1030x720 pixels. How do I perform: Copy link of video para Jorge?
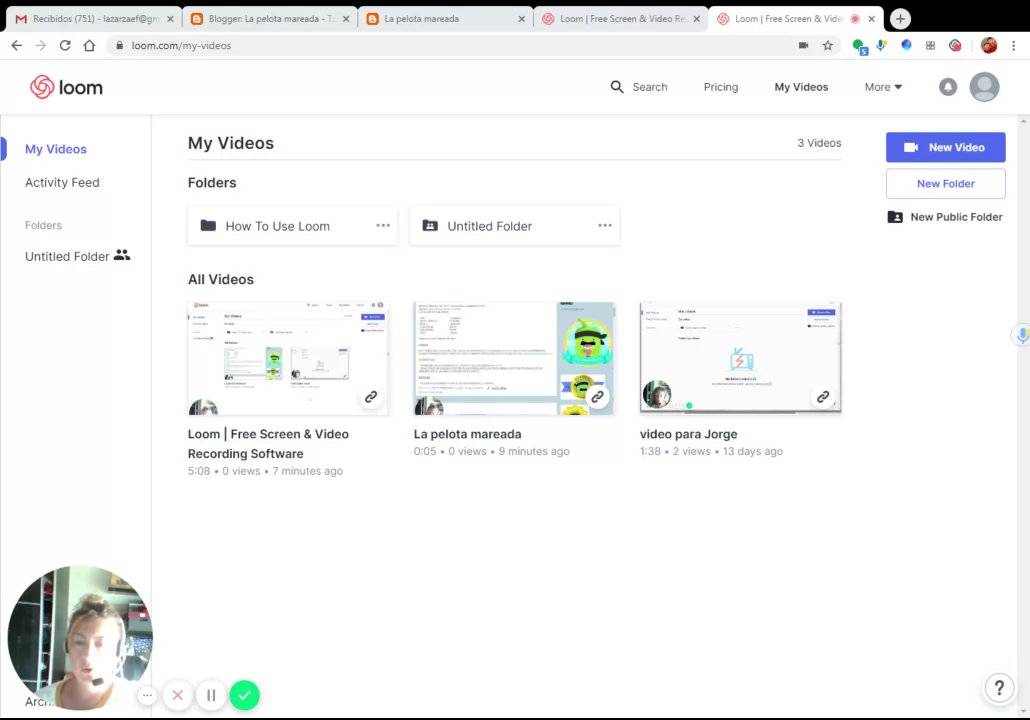pyautogui.click(x=823, y=397)
